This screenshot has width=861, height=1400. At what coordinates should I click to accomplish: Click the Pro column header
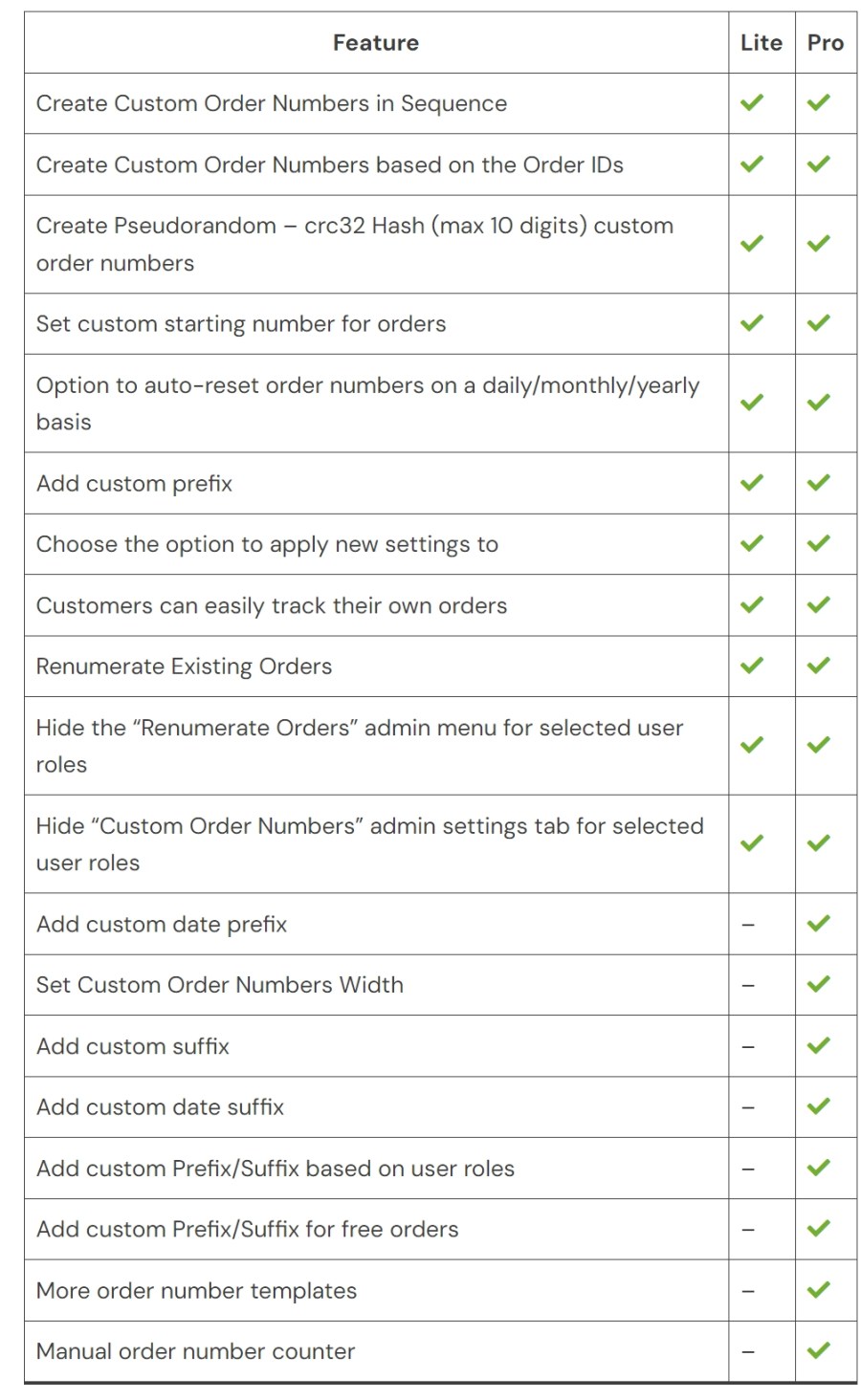click(825, 43)
